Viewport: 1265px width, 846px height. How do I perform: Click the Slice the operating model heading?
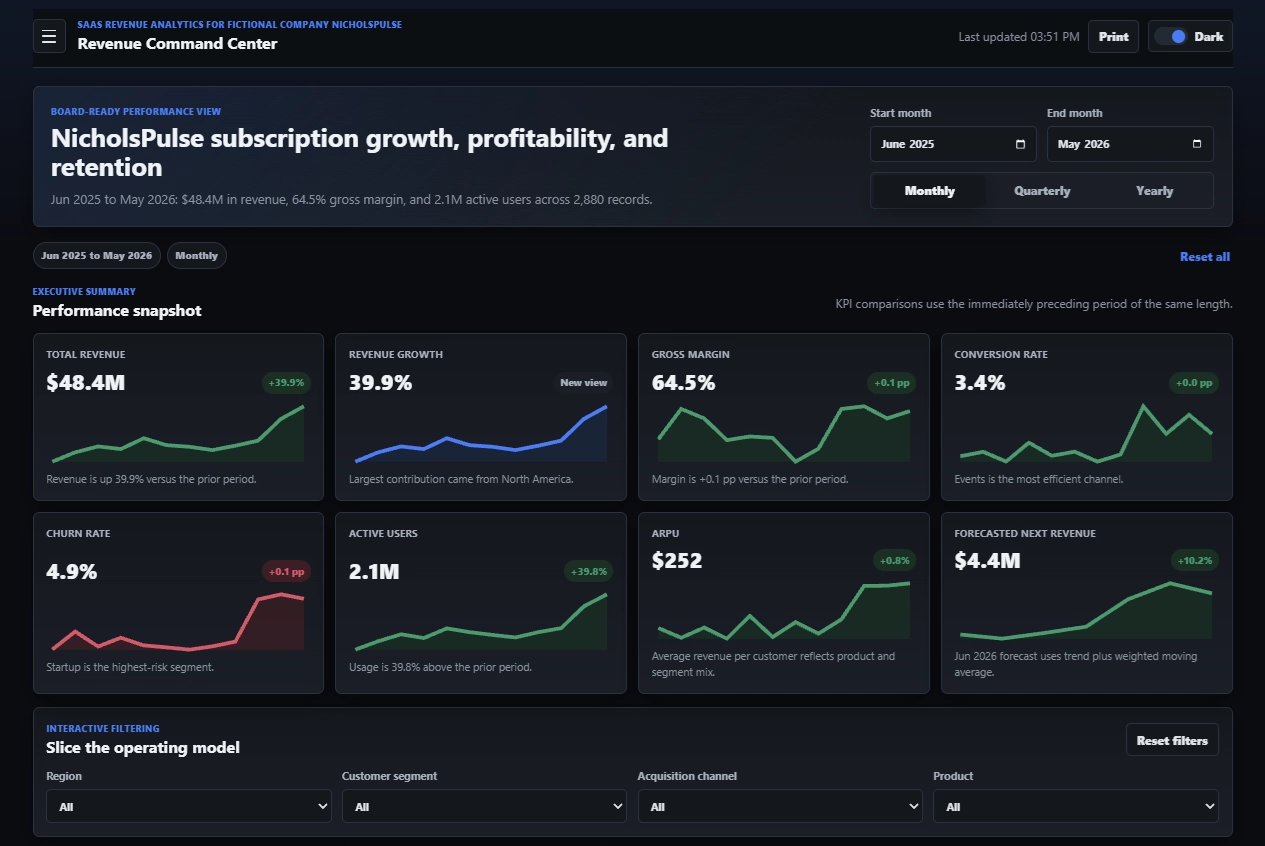(x=143, y=747)
